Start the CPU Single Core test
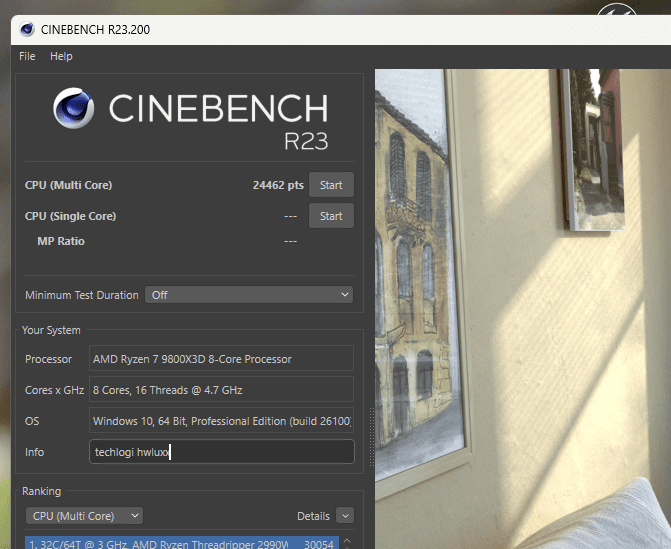This screenshot has height=549, width=671. tap(331, 216)
